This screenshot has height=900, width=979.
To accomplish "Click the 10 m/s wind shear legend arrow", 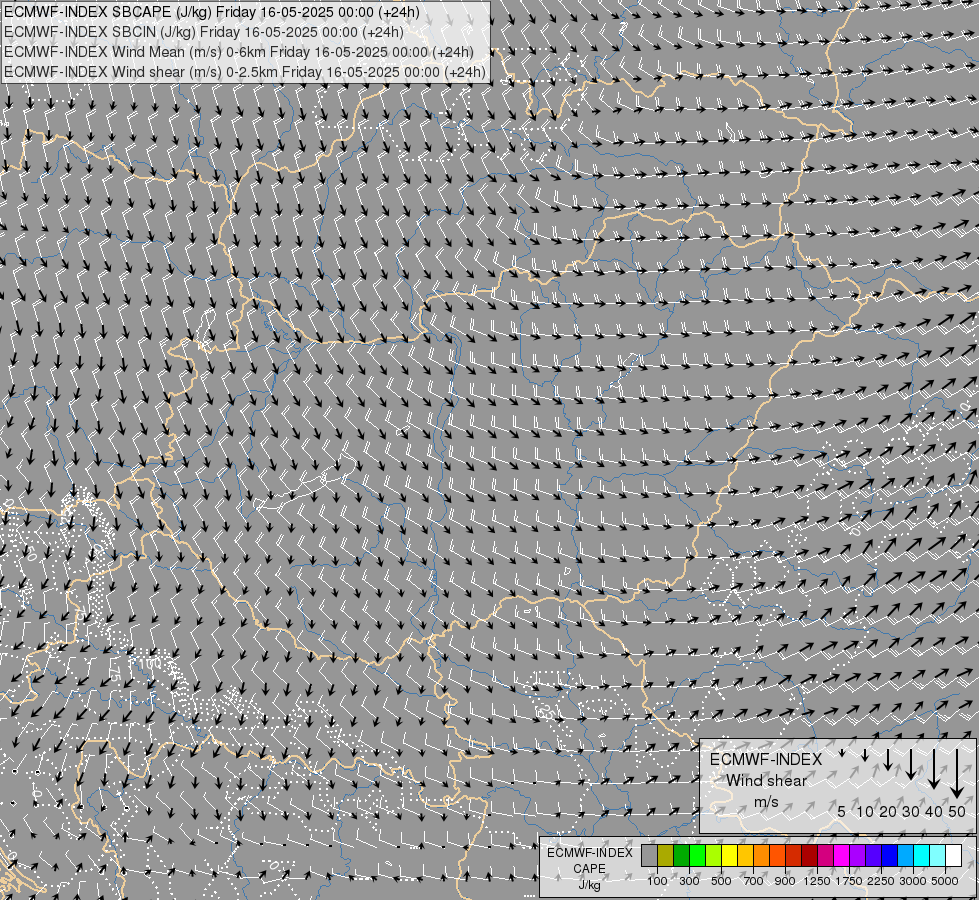I will (x=865, y=755).
